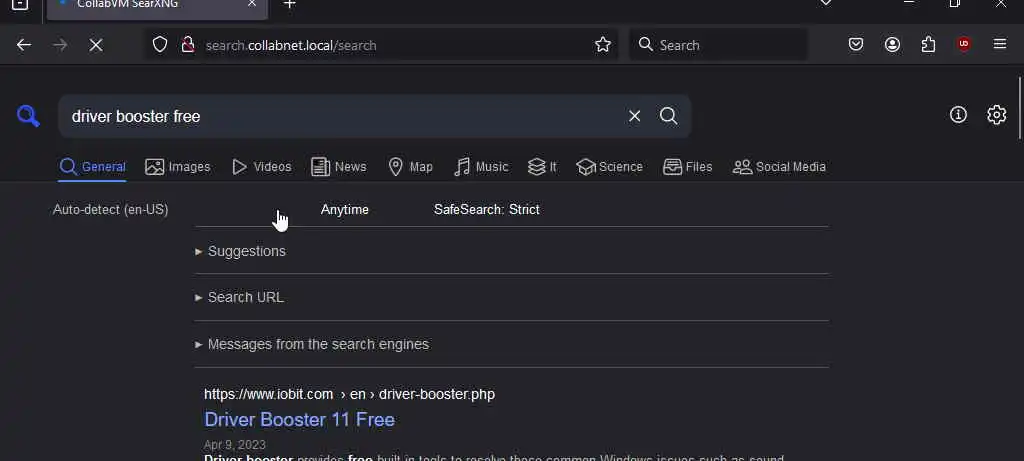Screen dimensions: 1024x461
Task: Open the extensions puzzle icon
Action: click(928, 44)
